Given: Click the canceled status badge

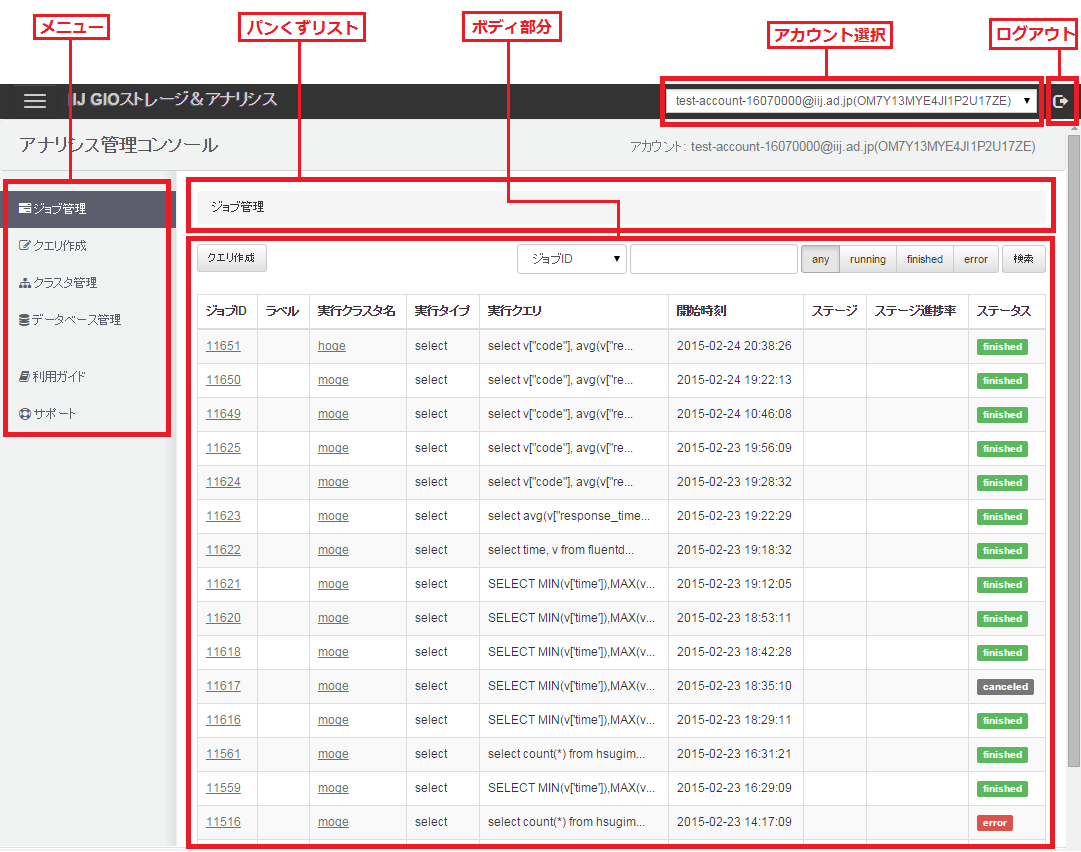Looking at the screenshot, I should 1005,687.
